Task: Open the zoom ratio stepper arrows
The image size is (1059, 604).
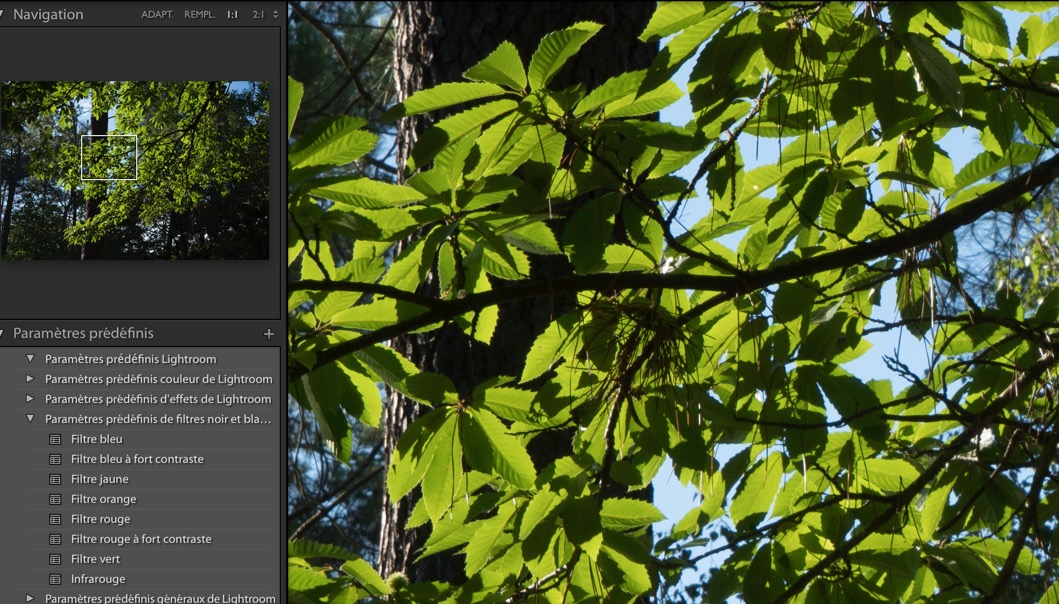Action: tap(275, 14)
